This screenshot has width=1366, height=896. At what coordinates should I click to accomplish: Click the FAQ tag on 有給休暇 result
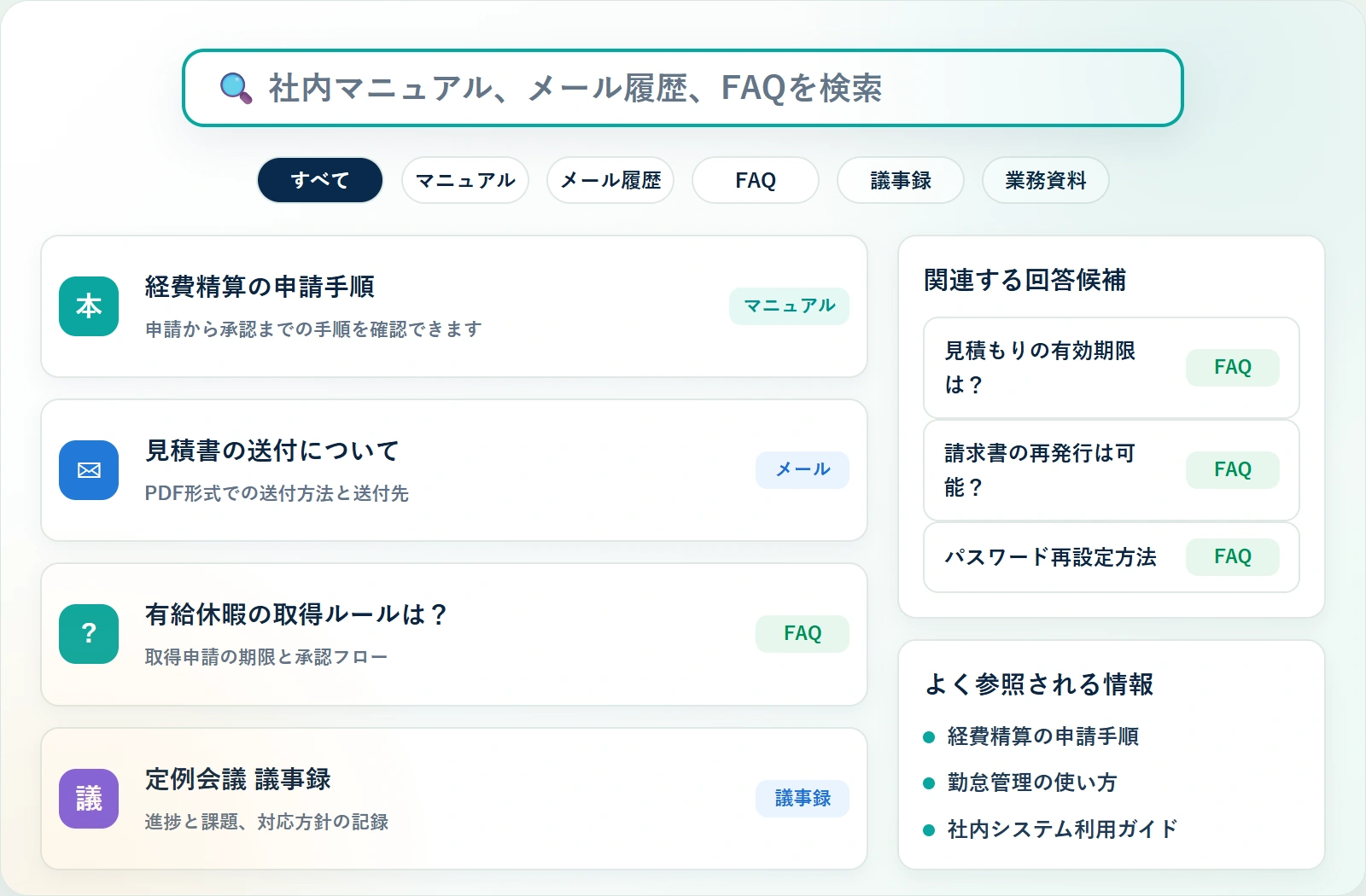[x=803, y=633]
